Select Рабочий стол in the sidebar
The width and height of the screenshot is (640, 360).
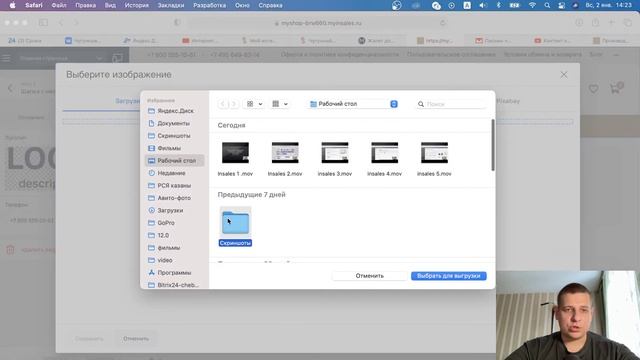[x=174, y=160]
